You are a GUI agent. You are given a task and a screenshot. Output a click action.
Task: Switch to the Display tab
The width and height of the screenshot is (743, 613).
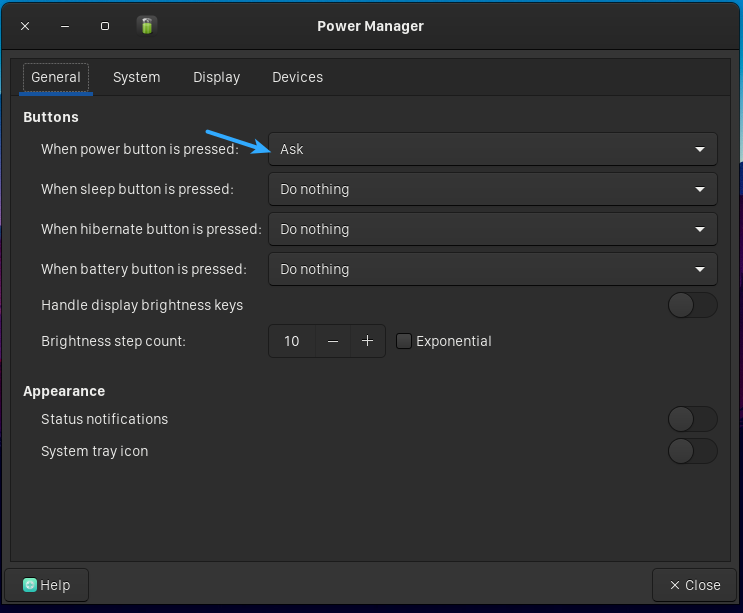coord(217,77)
